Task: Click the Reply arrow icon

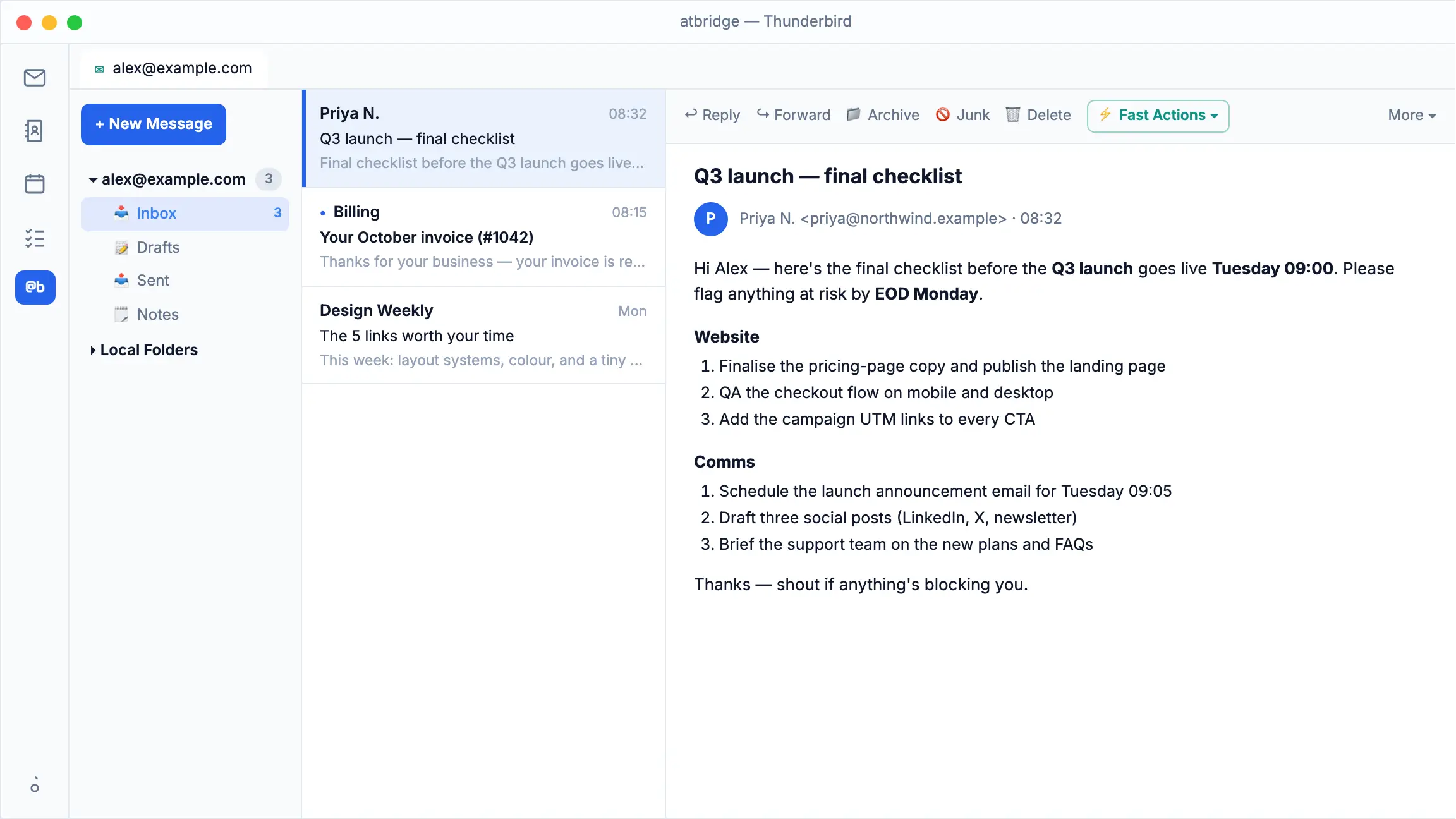Action: pyautogui.click(x=691, y=114)
